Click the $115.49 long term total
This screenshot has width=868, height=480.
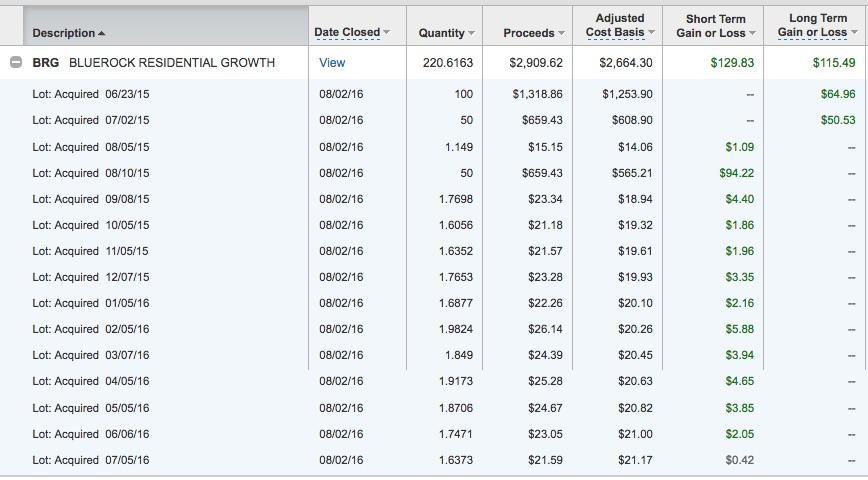pos(834,63)
